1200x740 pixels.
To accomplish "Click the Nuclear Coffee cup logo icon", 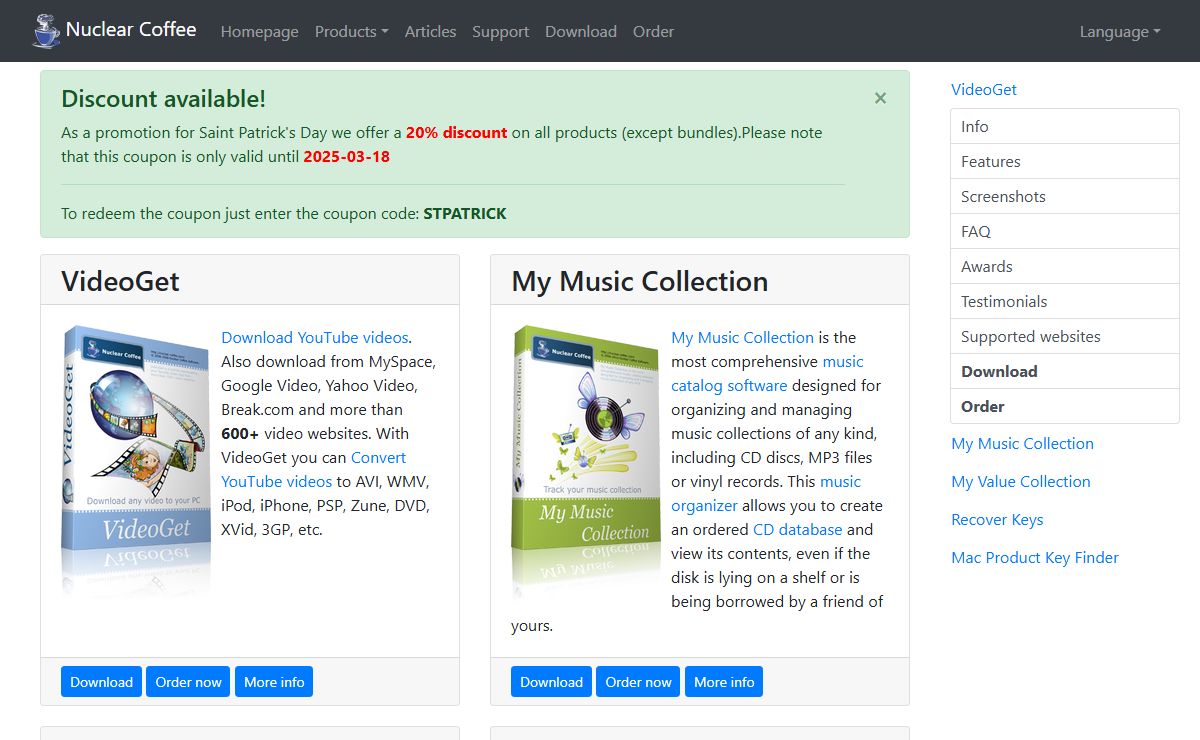I will [46, 31].
